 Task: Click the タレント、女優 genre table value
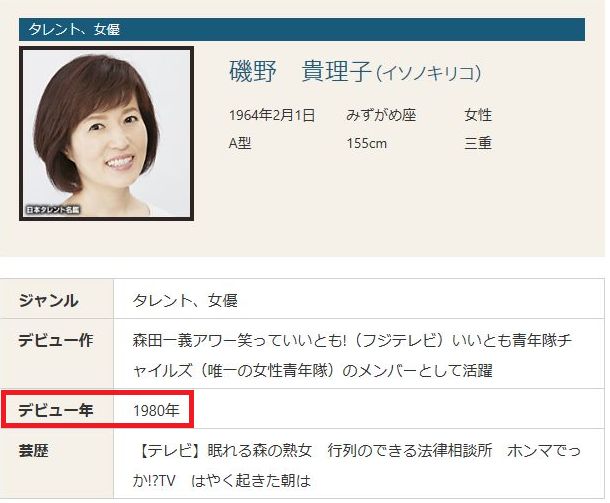pos(185,301)
